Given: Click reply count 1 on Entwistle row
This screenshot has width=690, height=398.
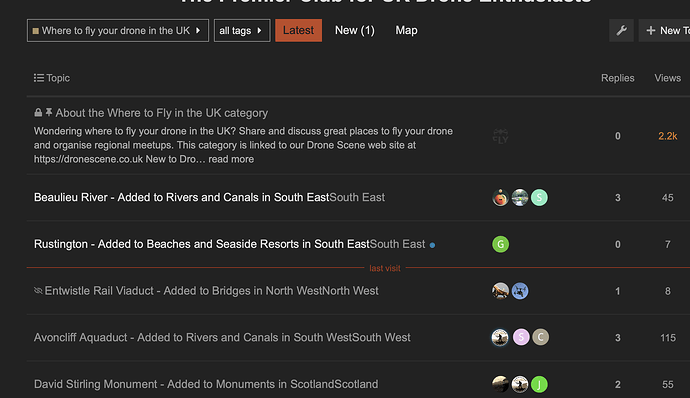Looking at the screenshot, I should 617,291.
